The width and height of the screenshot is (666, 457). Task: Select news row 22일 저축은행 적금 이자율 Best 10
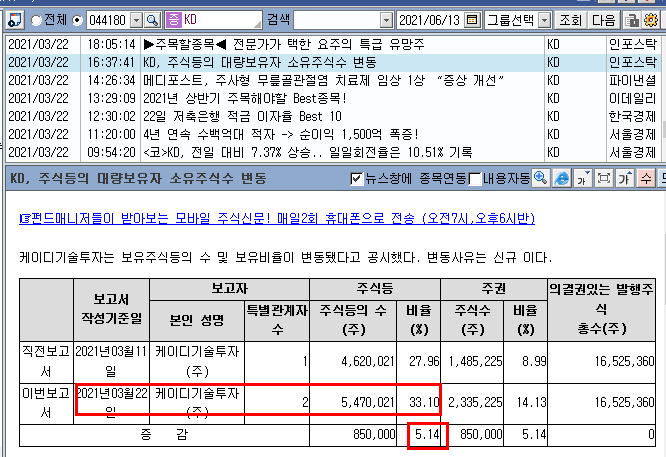(x=333, y=116)
